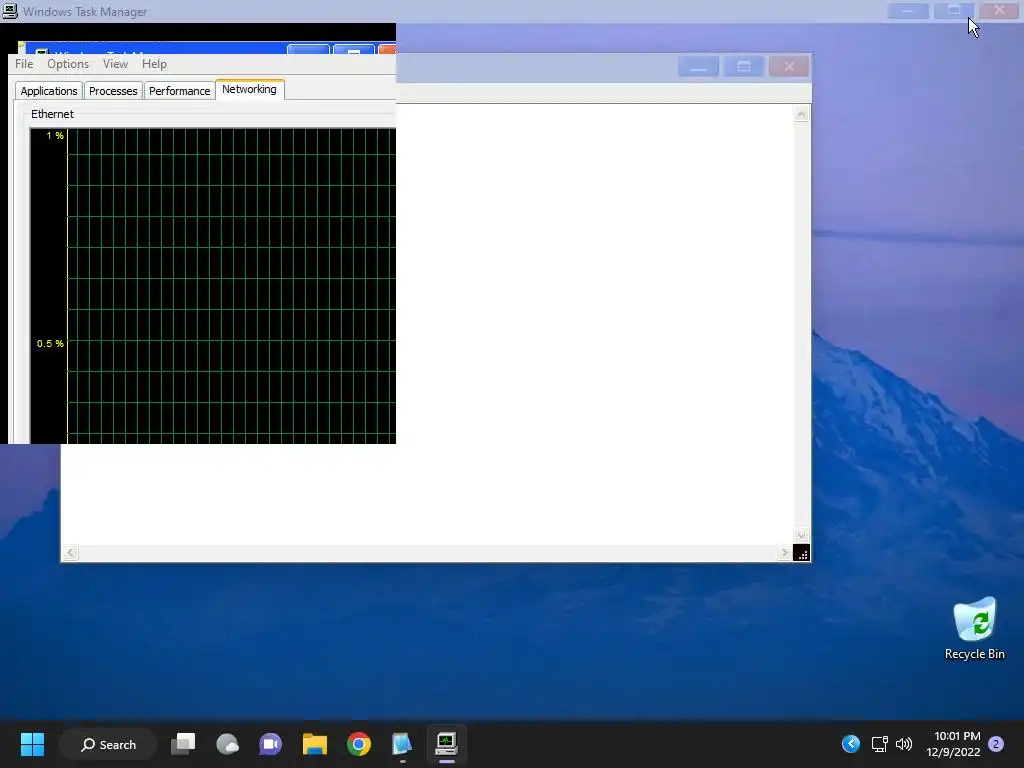The height and width of the screenshot is (768, 1024).
Task: Open the Recycle Bin desktop icon
Action: (x=974, y=629)
